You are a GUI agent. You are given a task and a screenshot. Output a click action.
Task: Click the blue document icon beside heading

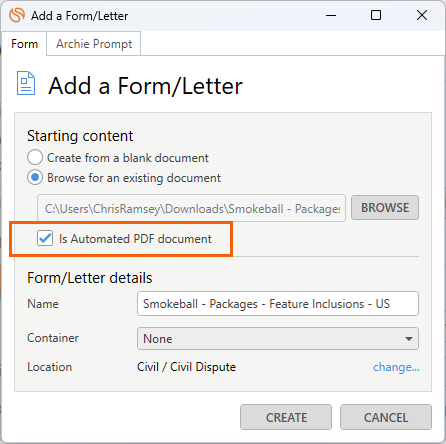tap(26, 83)
